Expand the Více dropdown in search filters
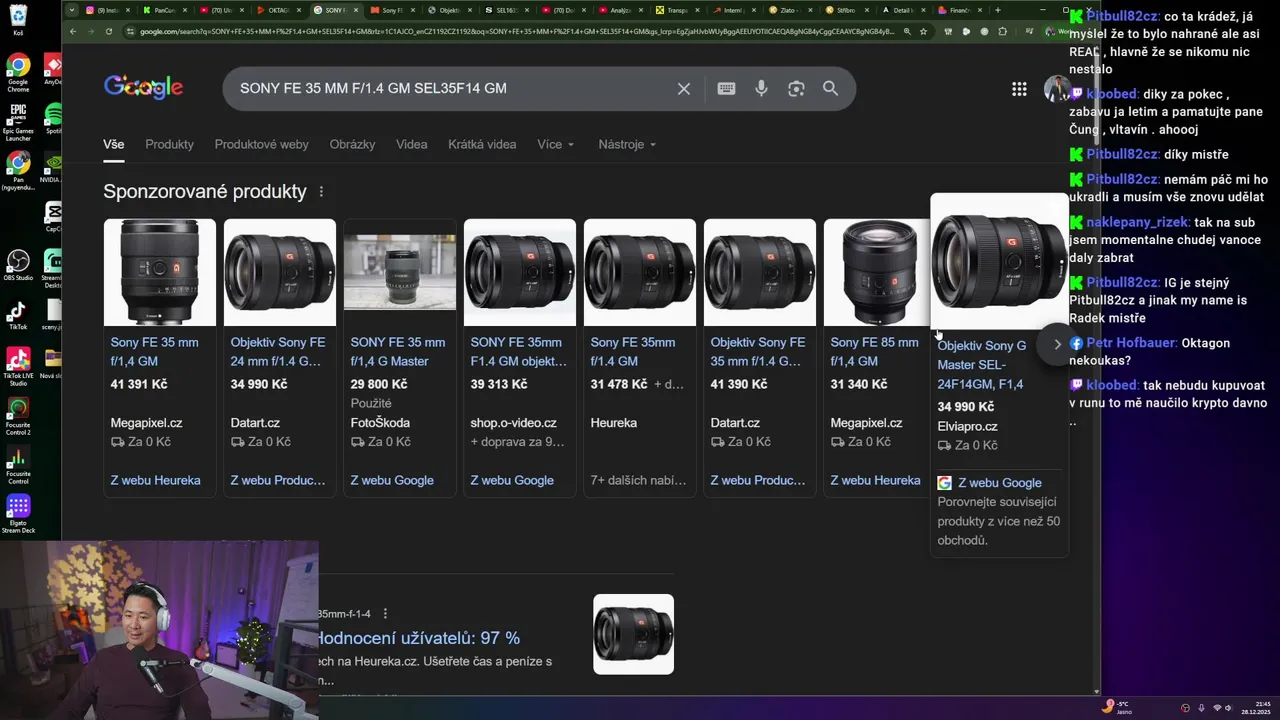The width and height of the screenshot is (1280, 720). click(556, 144)
